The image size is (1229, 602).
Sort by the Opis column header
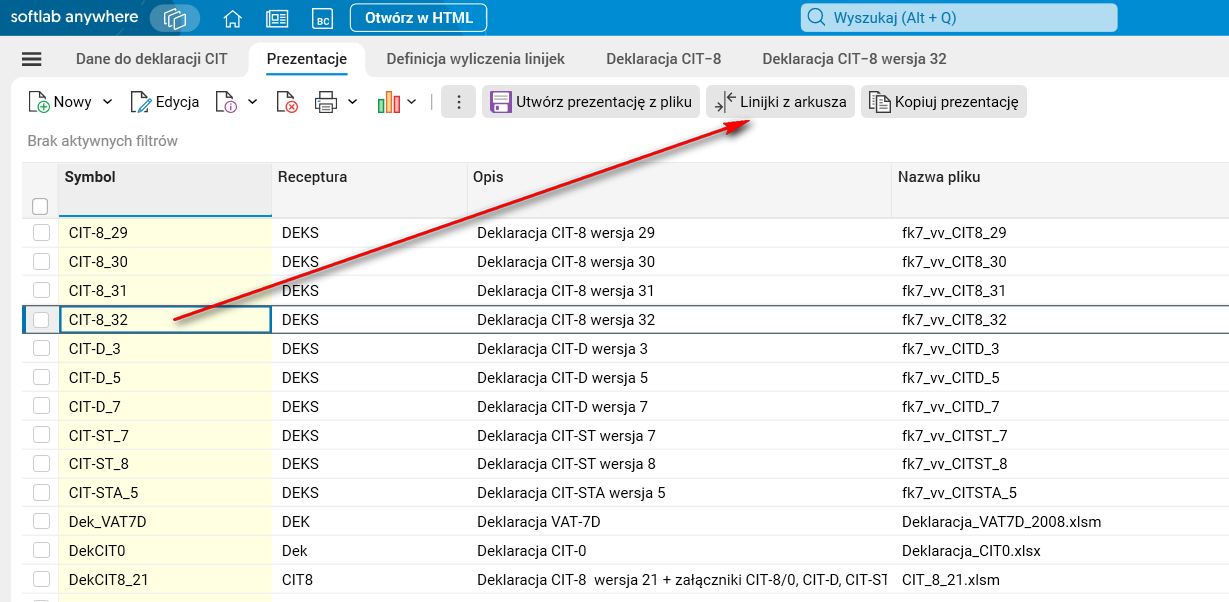tap(679, 189)
